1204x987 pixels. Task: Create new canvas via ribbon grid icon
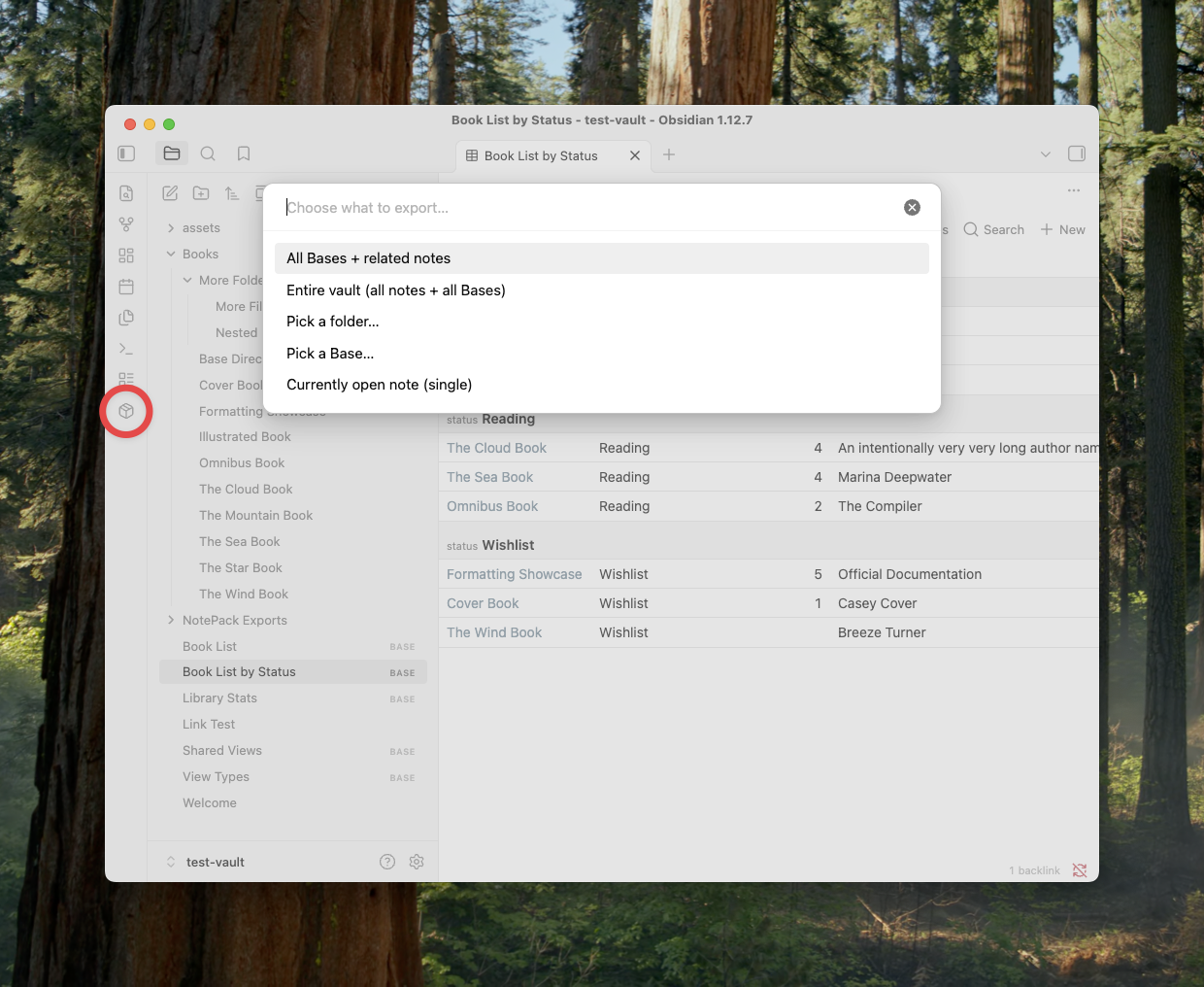point(126,255)
